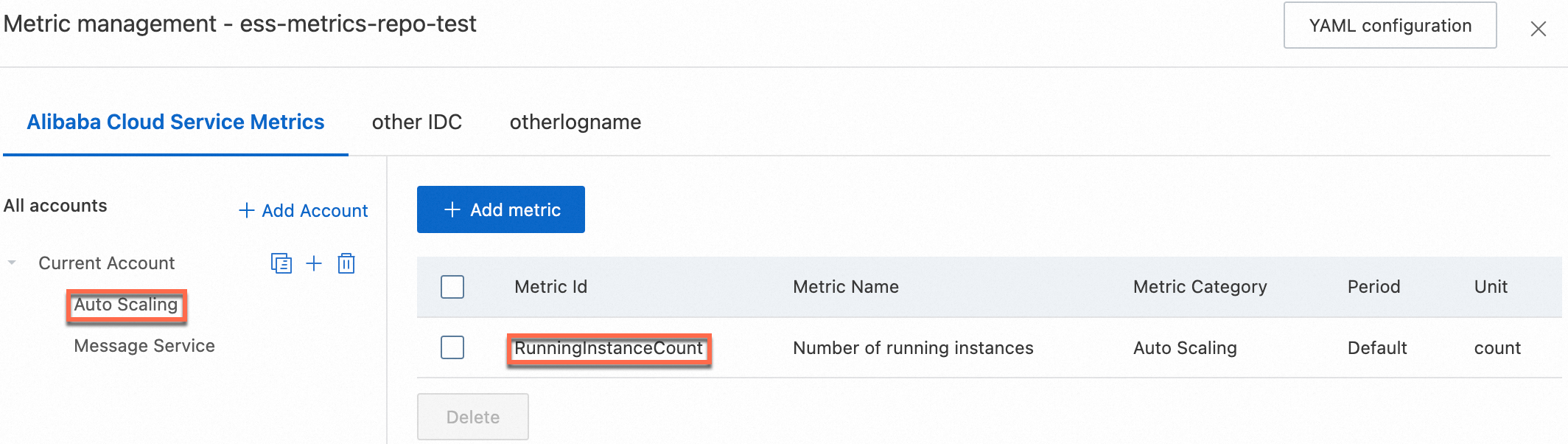Open the YAML configuration button
This screenshot has height=444, width=1568.
click(1390, 26)
